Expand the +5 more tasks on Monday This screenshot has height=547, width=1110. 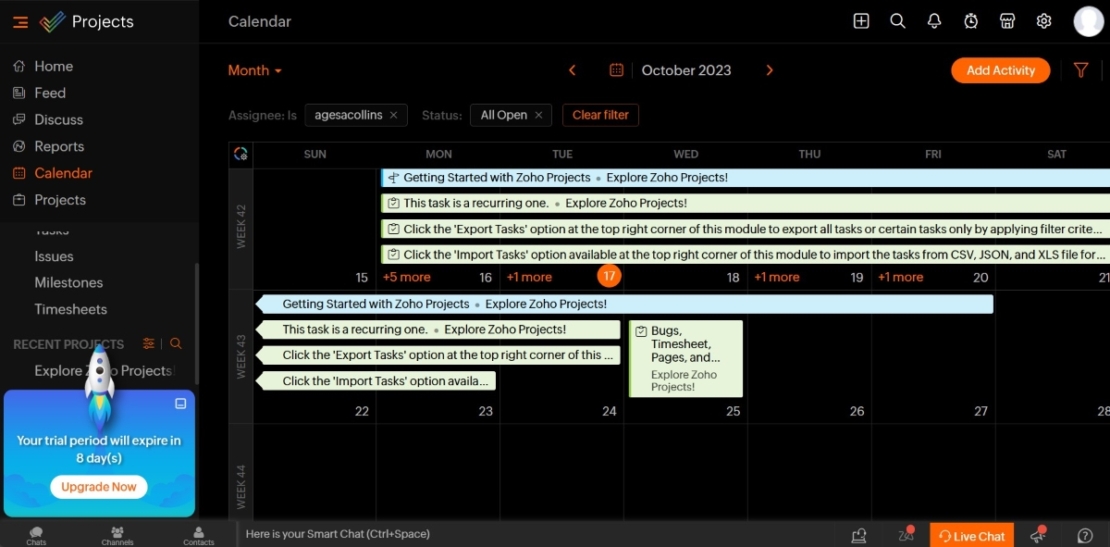click(x=407, y=277)
